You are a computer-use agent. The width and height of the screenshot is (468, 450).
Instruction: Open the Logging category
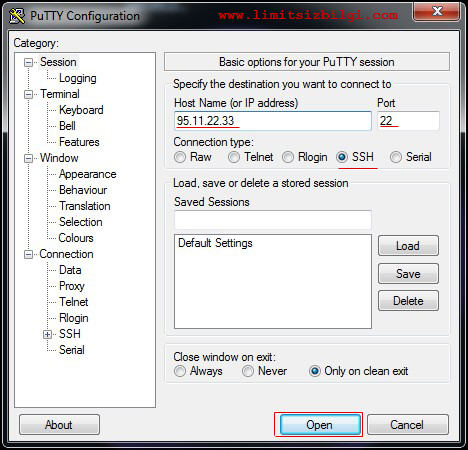(x=78, y=78)
